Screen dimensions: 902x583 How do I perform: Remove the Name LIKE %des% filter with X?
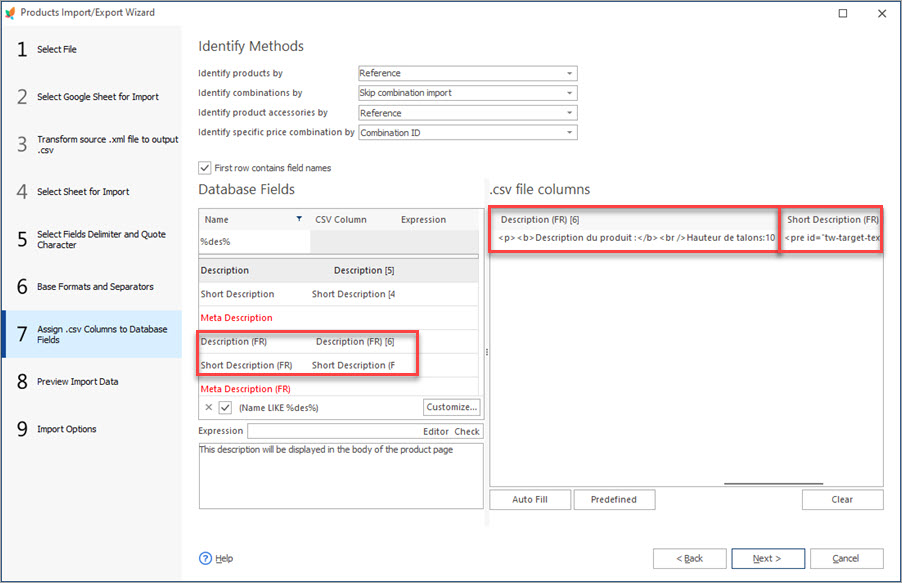point(208,407)
